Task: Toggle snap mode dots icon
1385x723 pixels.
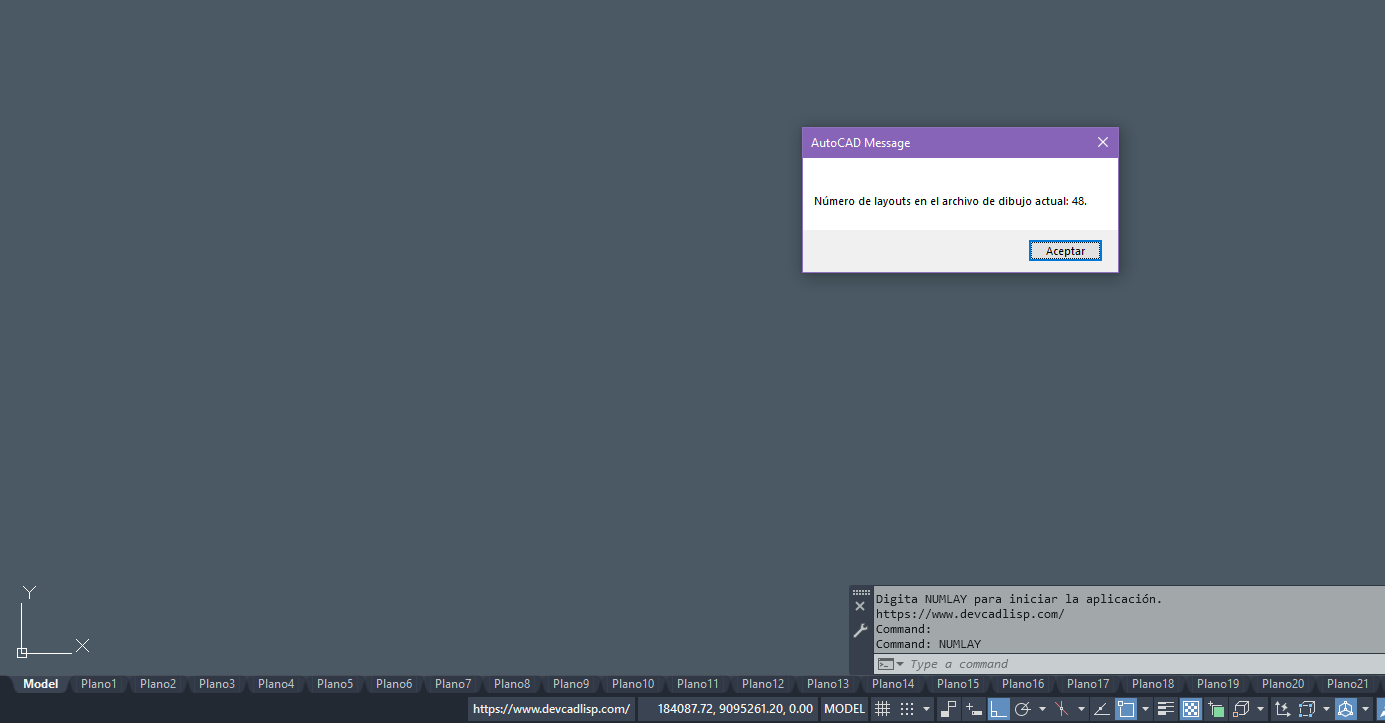Action: click(906, 709)
